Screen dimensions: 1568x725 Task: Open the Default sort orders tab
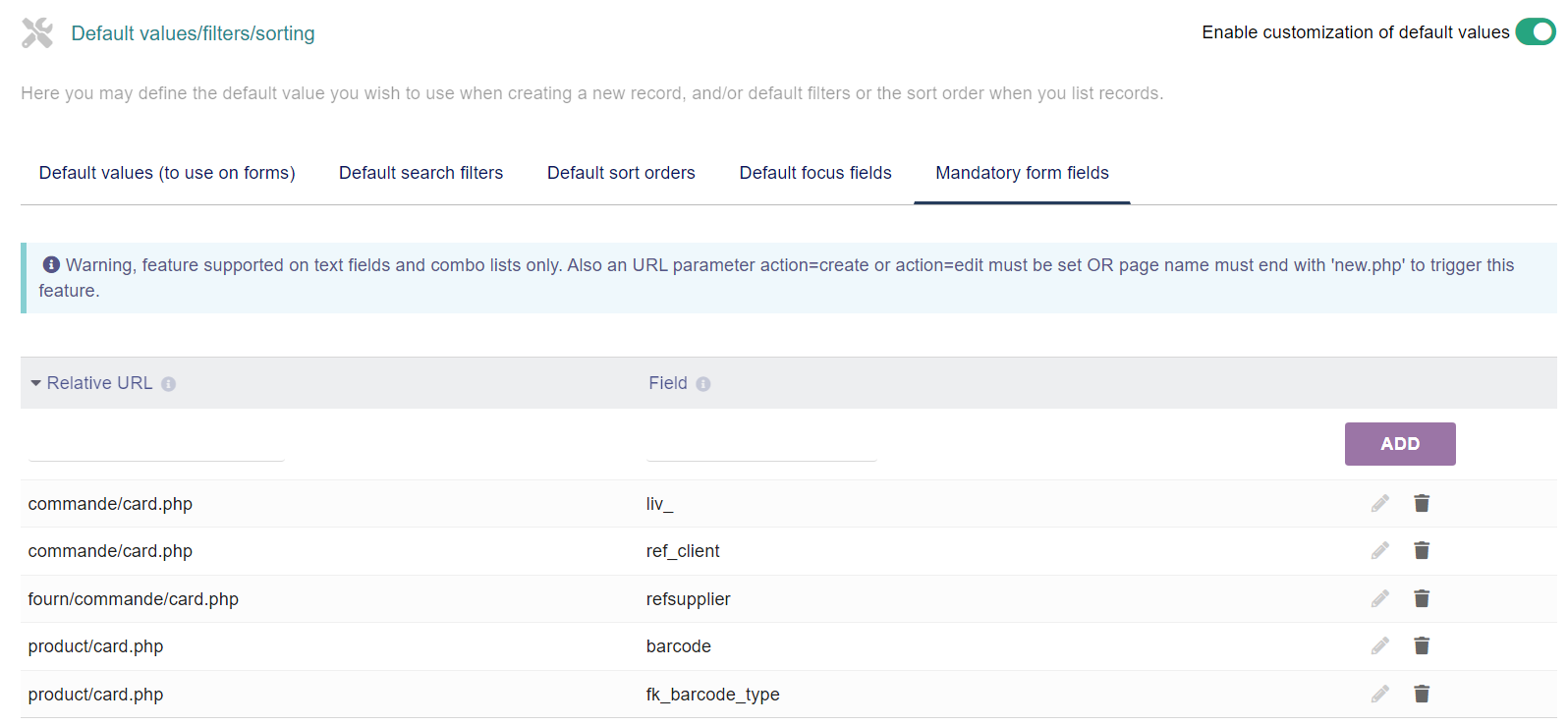pos(621,173)
